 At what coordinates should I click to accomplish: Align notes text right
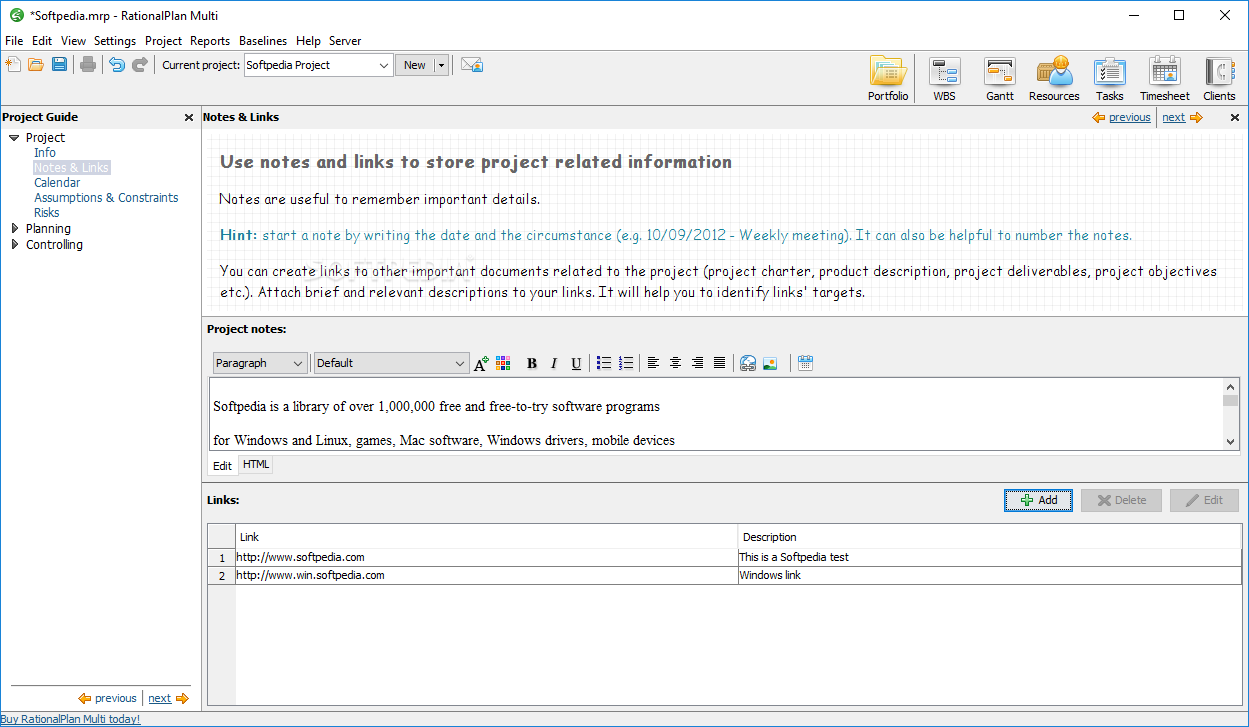coord(697,363)
